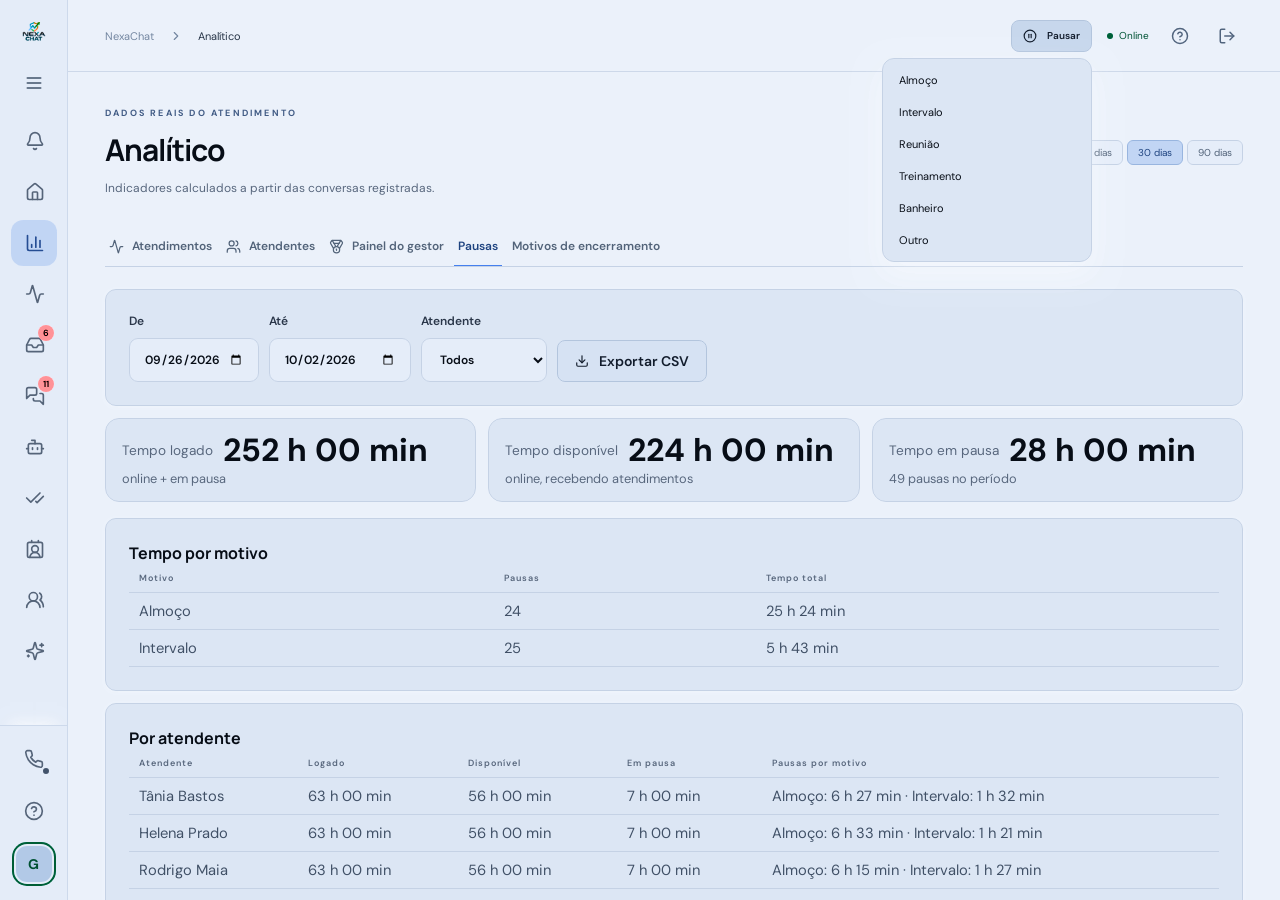Screen dimensions: 1280x900
Task: Select the bar chart analytics sidebar icon
Action: pos(34,243)
